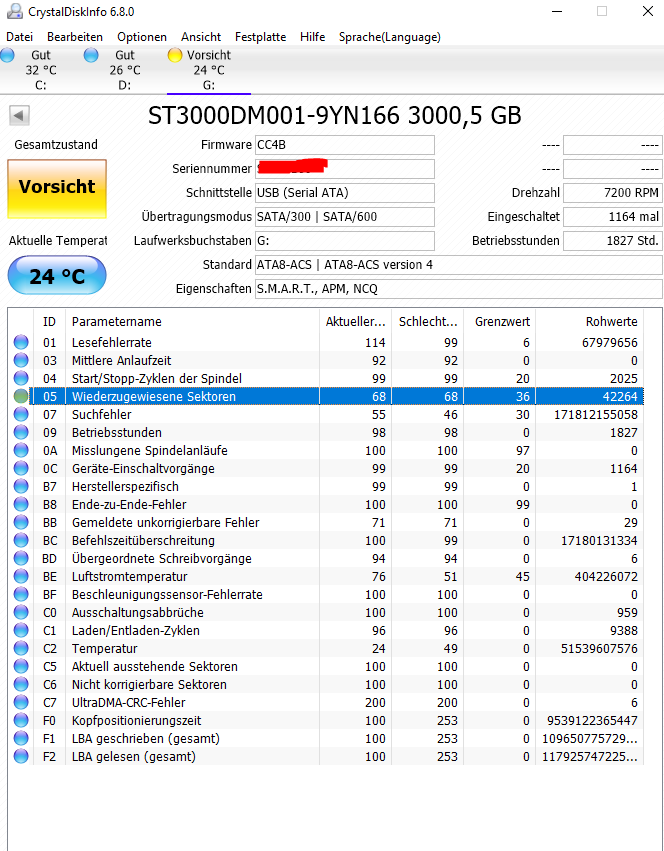
Task: Click the Aktueller... column header
Action: [x=356, y=321]
